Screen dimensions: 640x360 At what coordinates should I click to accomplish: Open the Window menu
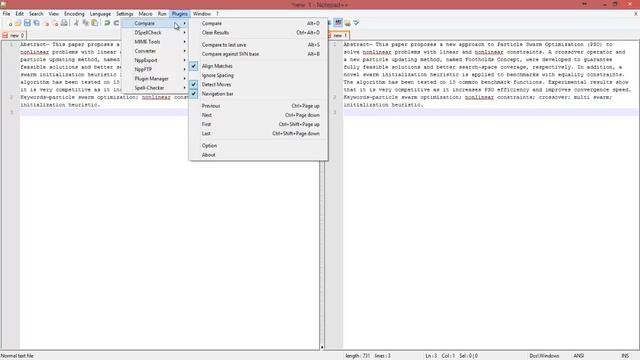[x=202, y=14]
